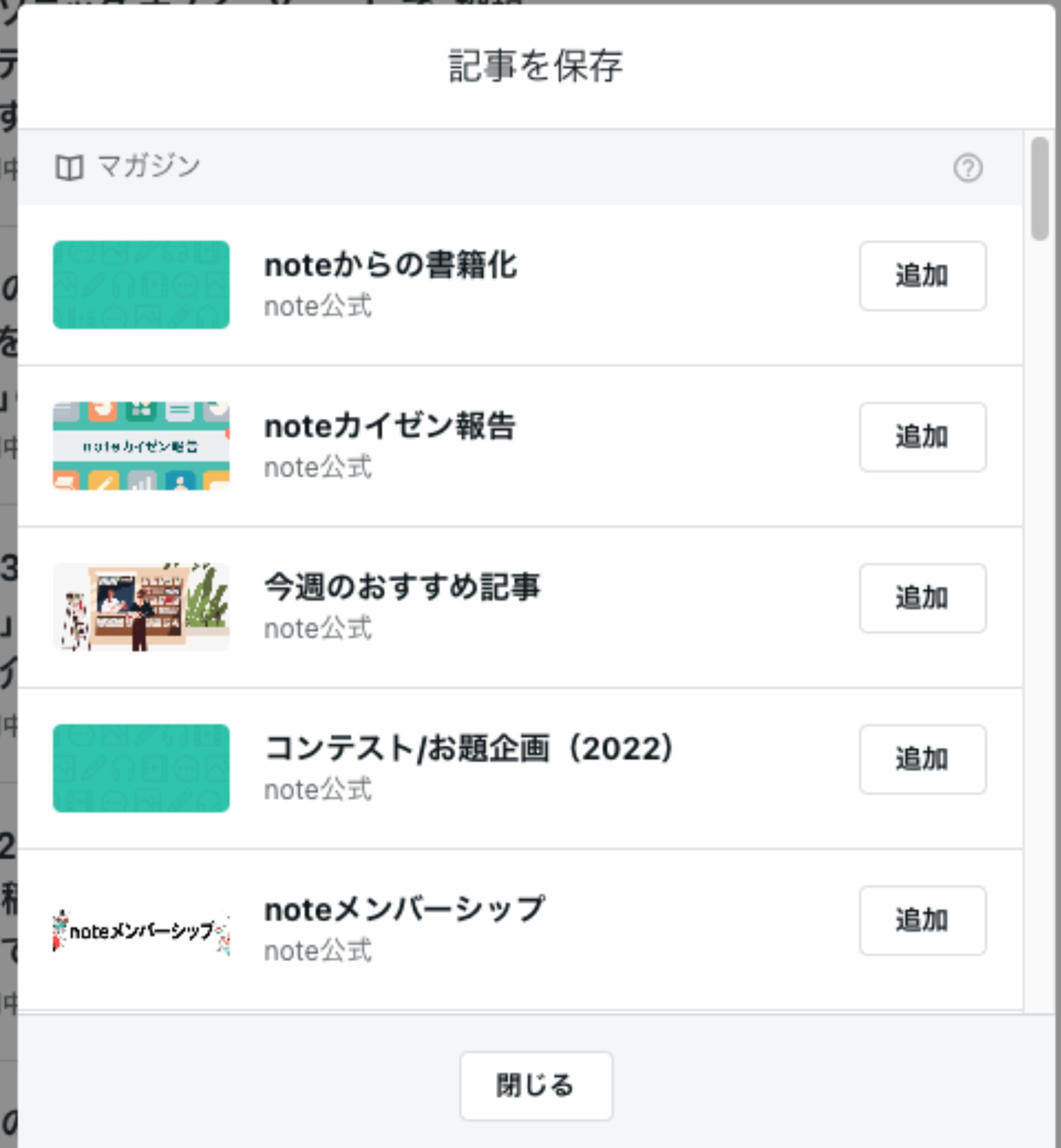Screen dimensions: 1061x1148
Task: Add article to noteカイゼン報告 magazine
Action: [x=922, y=437]
